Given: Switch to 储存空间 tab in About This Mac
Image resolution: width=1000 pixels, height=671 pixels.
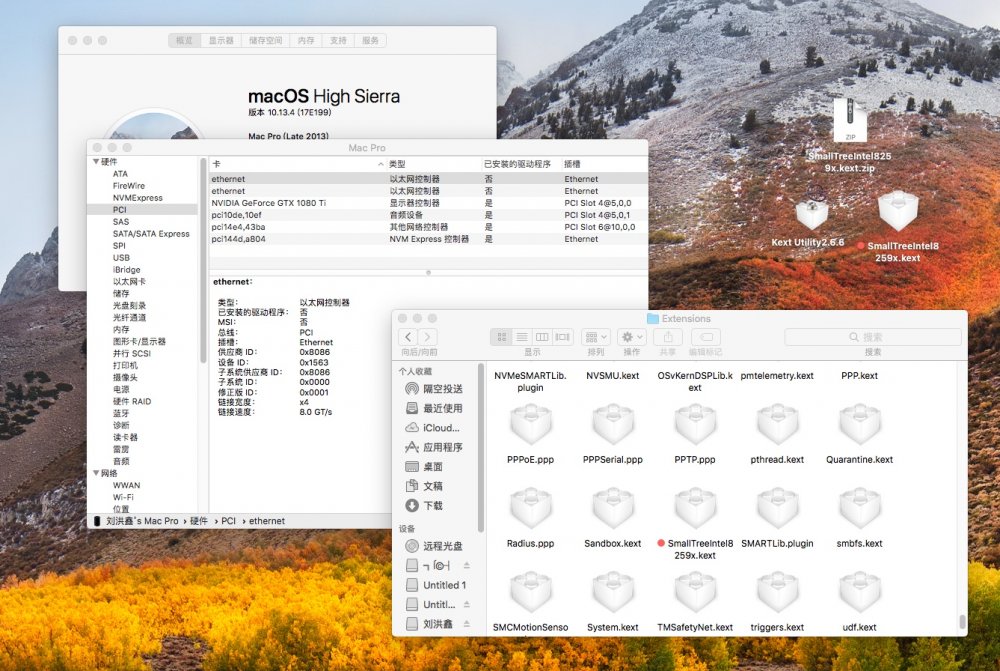Looking at the screenshot, I should click(x=265, y=40).
